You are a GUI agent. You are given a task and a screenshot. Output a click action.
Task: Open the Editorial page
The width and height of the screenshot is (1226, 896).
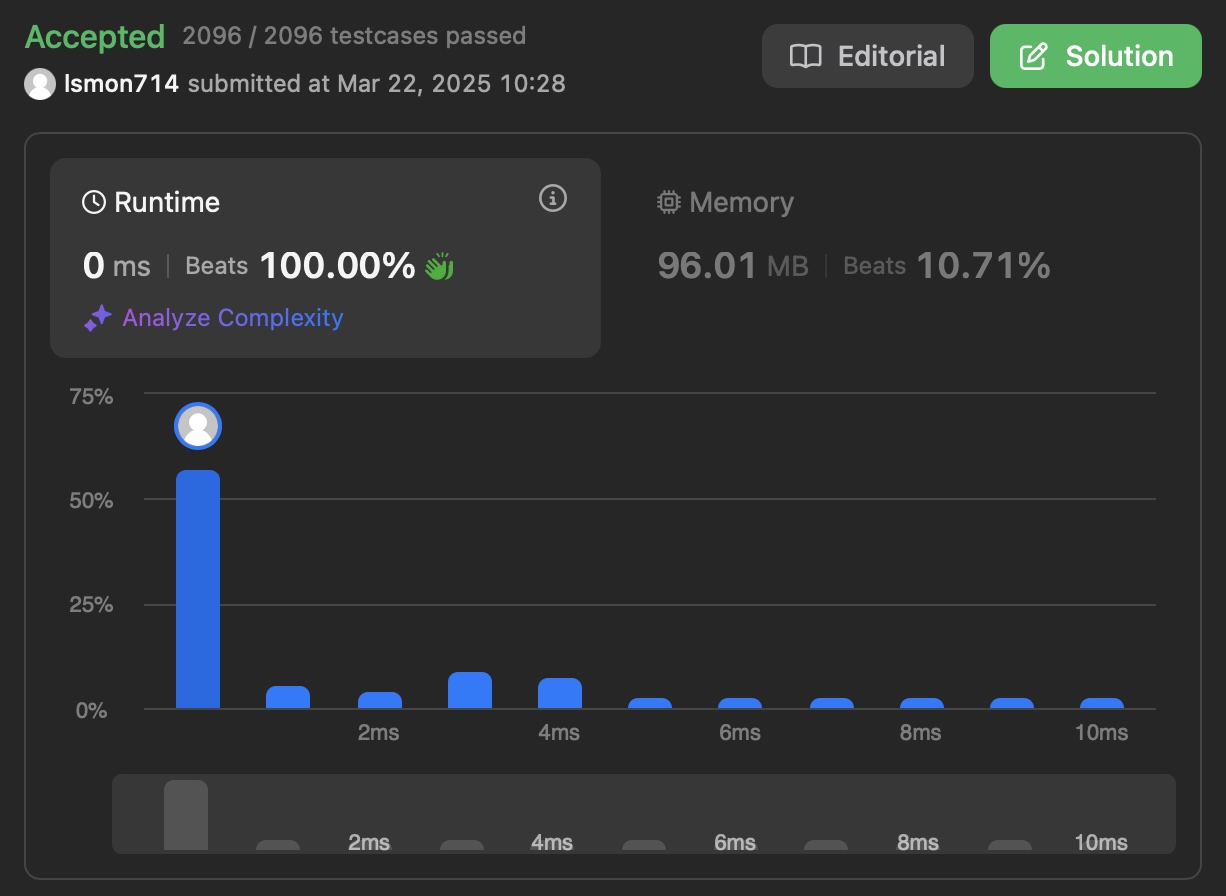tap(867, 56)
